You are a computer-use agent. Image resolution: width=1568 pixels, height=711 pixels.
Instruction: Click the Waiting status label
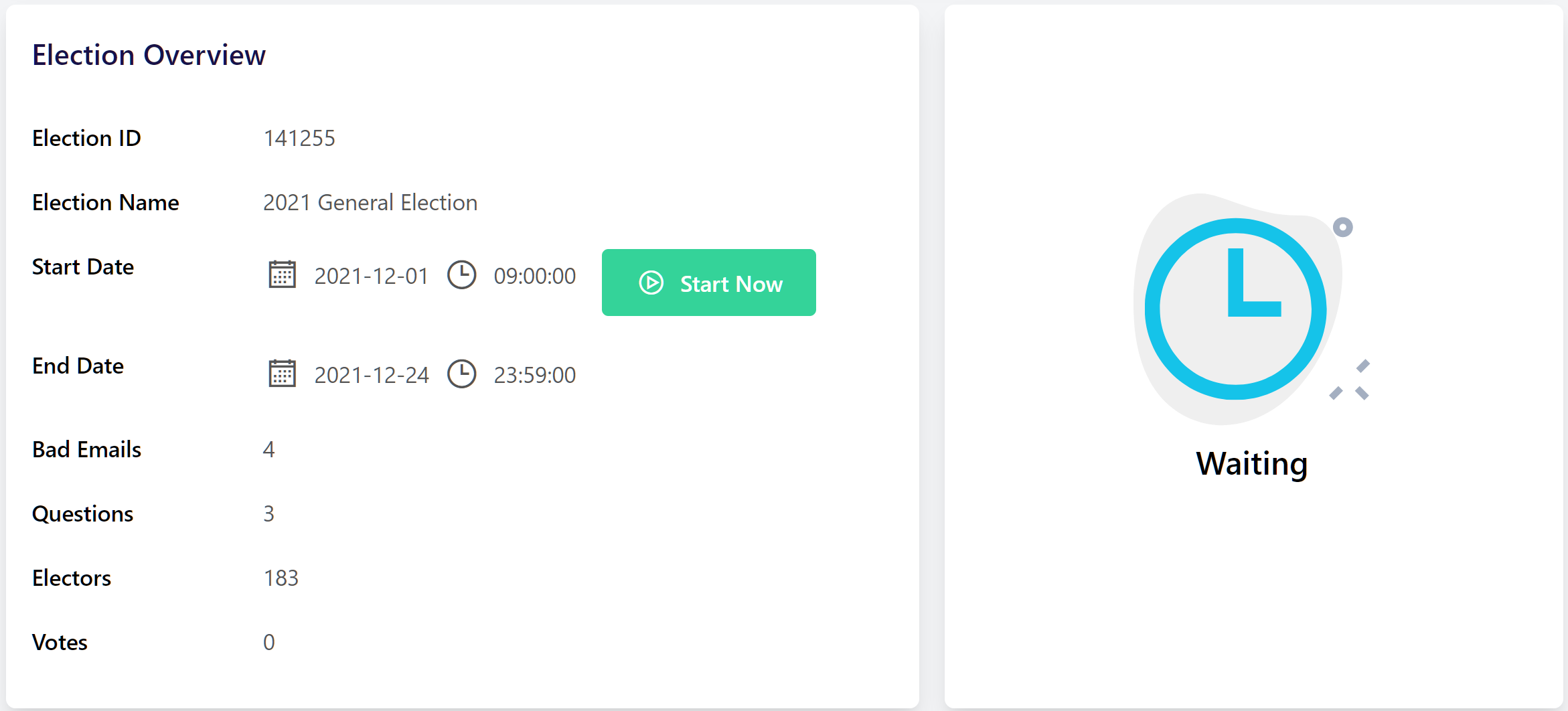(1251, 463)
